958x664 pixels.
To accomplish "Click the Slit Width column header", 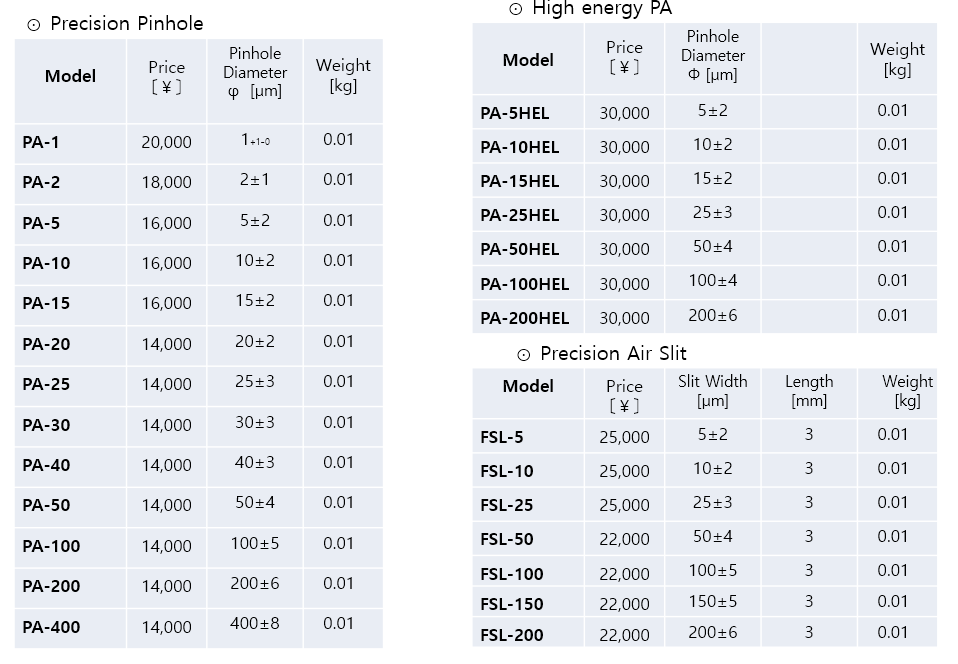I will point(712,391).
